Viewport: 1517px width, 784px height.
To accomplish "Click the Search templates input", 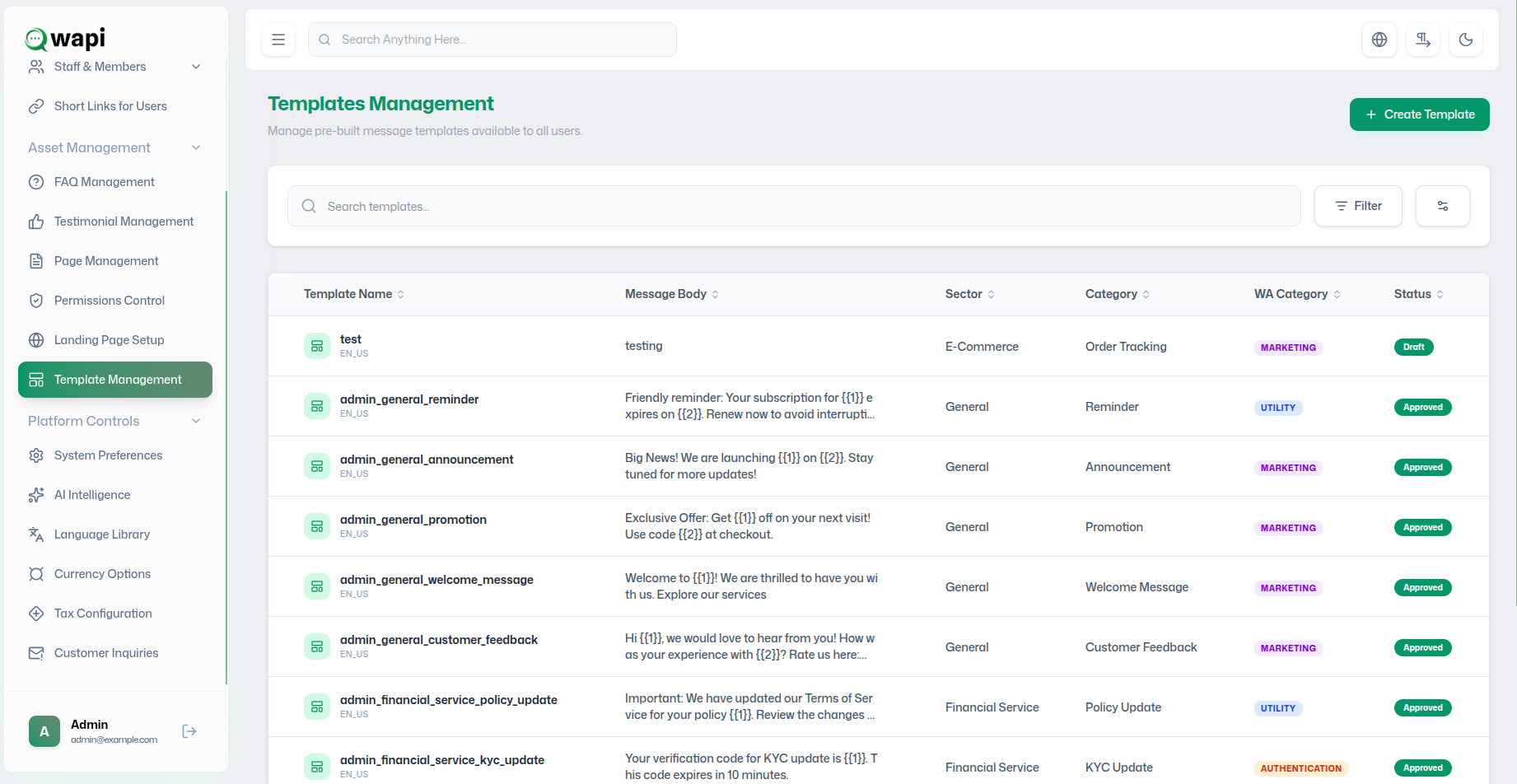I will click(794, 206).
